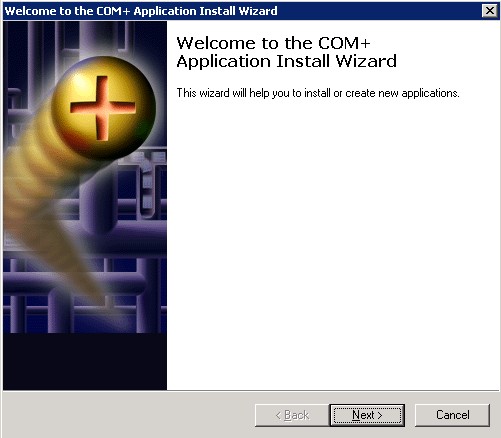Click the red plus symbol on the sphere
This screenshot has height=438, width=501.
pyautogui.click(x=103, y=108)
